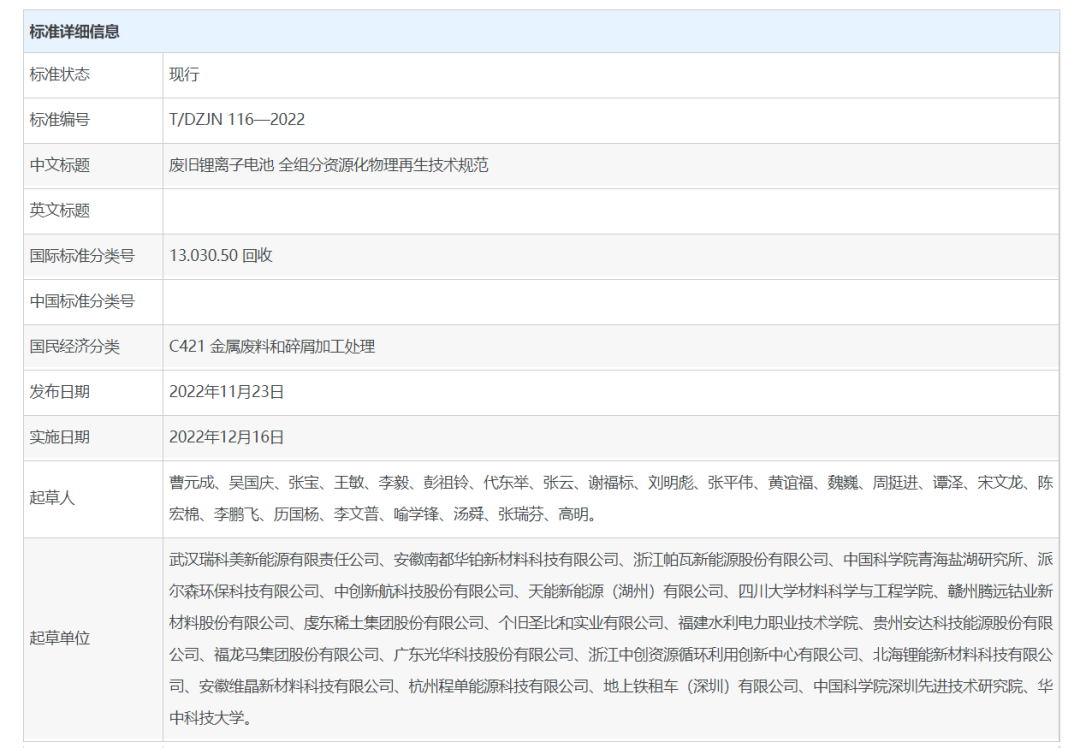The height and width of the screenshot is (748, 1080).
Task: Select the 中国标准分类号 row label
Action: 82,301
